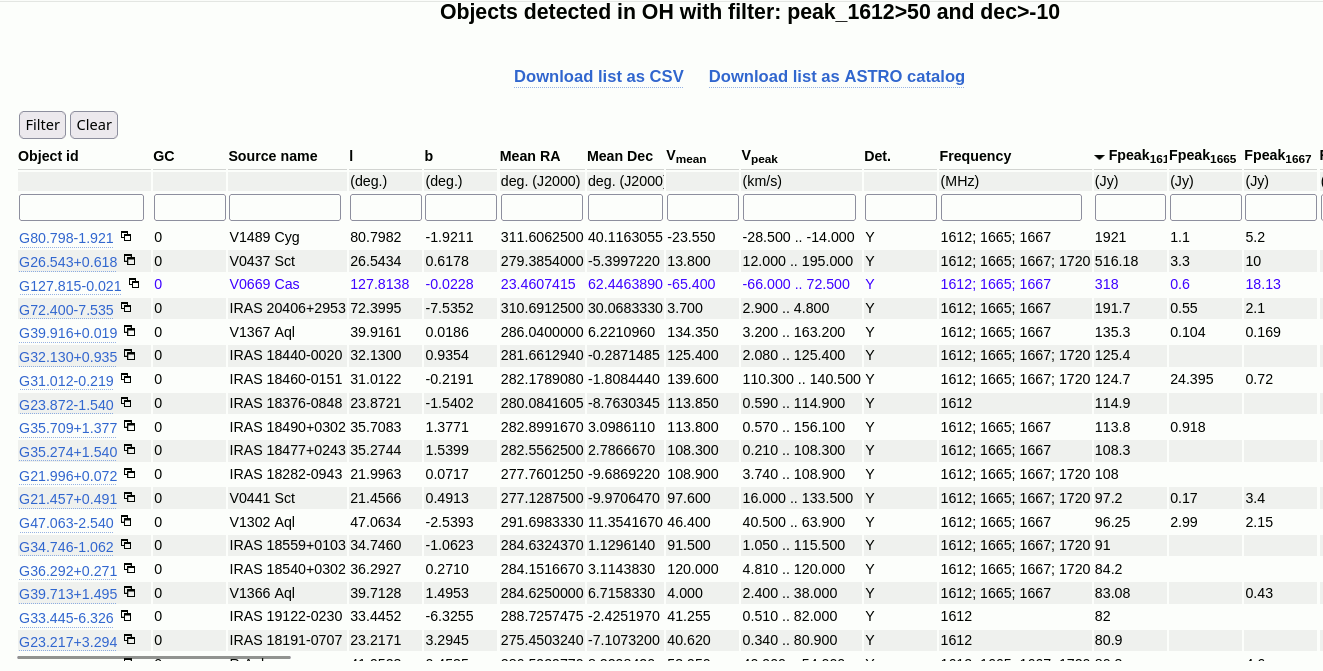
Task: Sort by the Frequency column header
Action: click(974, 156)
